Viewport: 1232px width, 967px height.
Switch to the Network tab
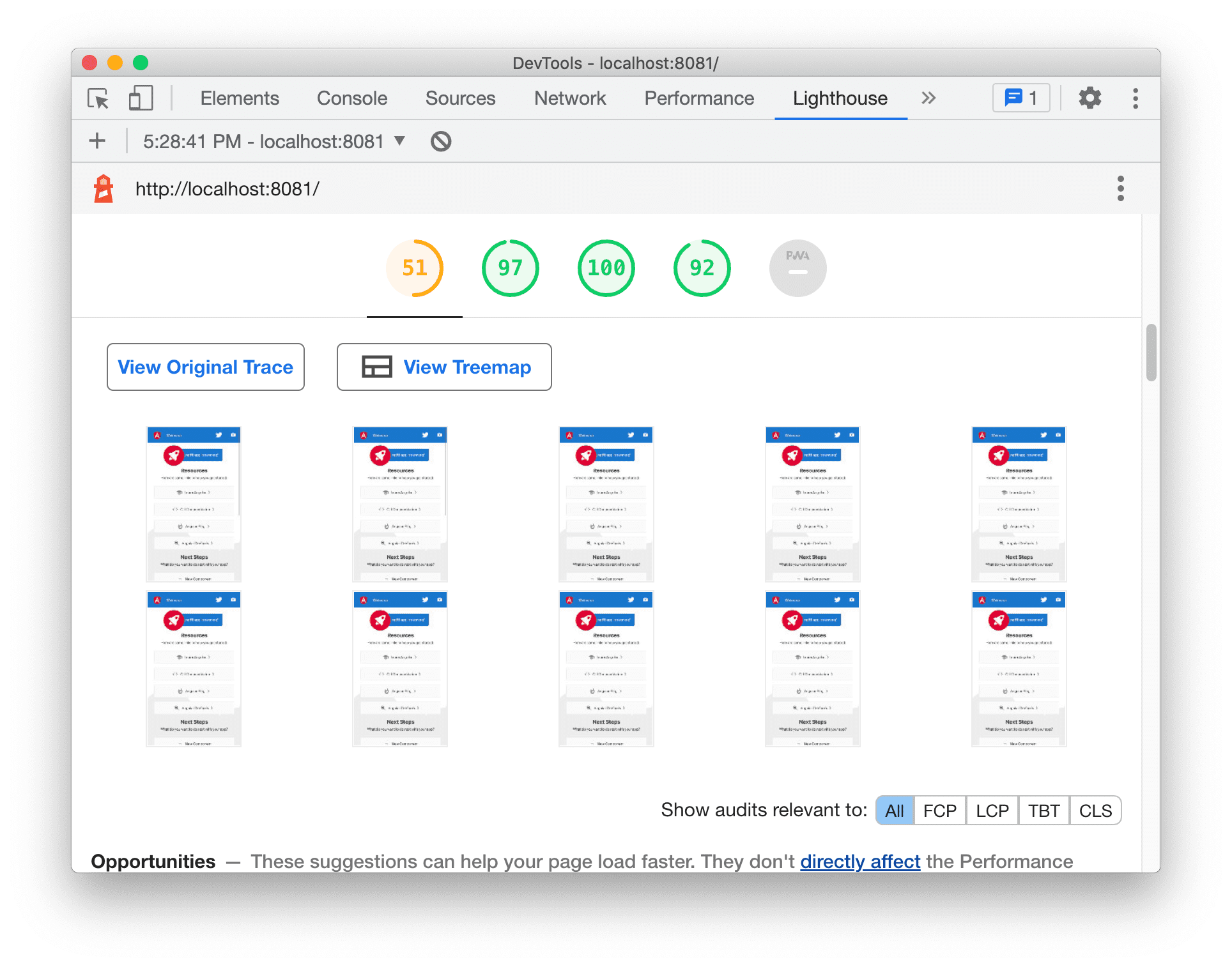tap(569, 98)
